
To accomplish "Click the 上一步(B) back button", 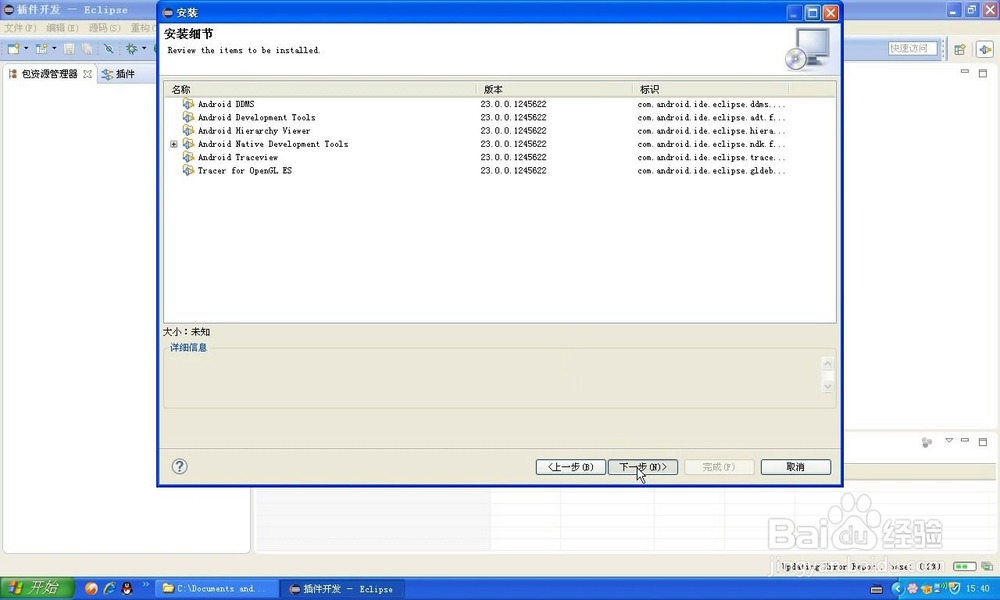I will point(571,467).
